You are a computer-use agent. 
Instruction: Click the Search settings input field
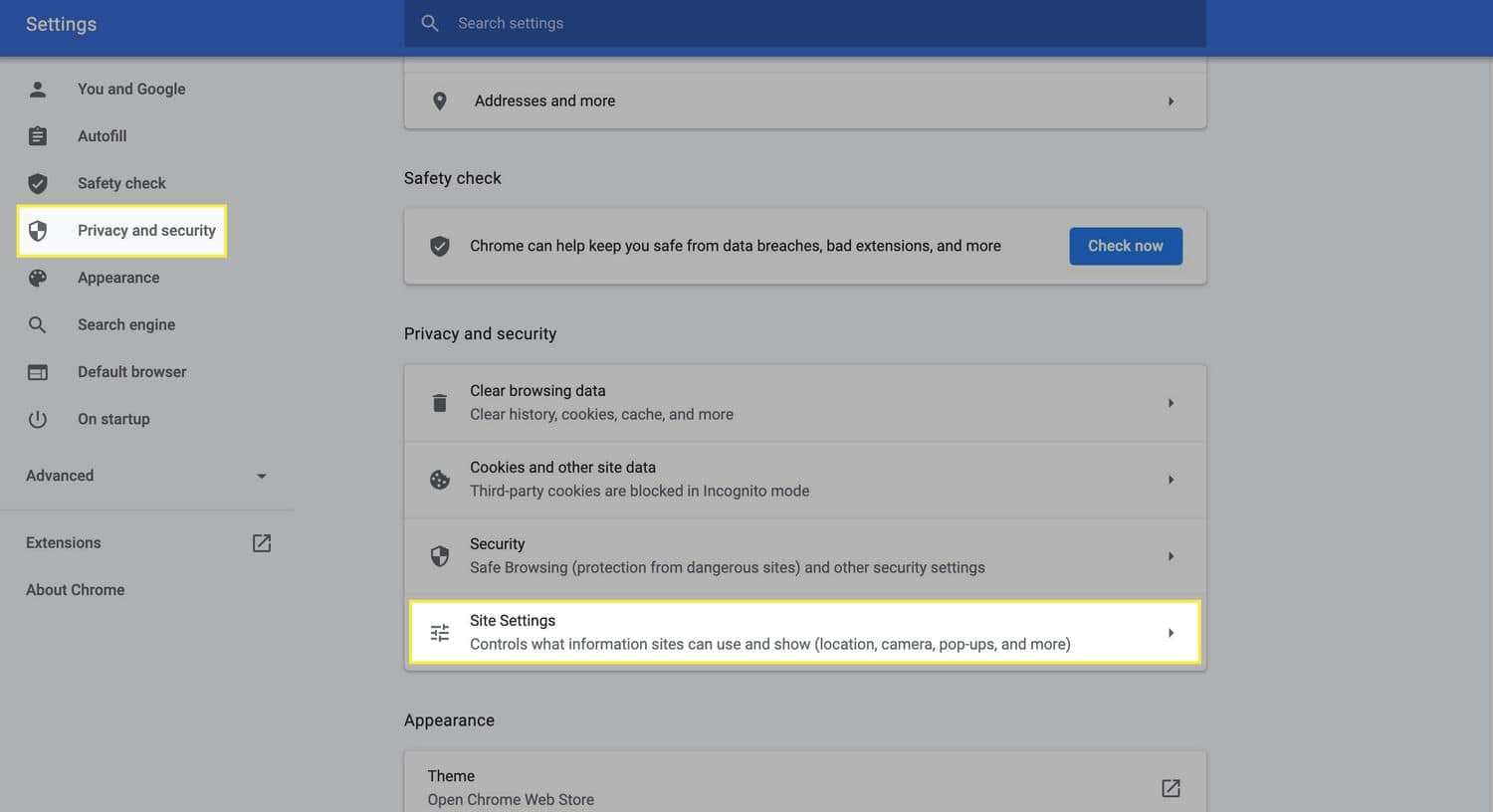pyautogui.click(x=804, y=23)
